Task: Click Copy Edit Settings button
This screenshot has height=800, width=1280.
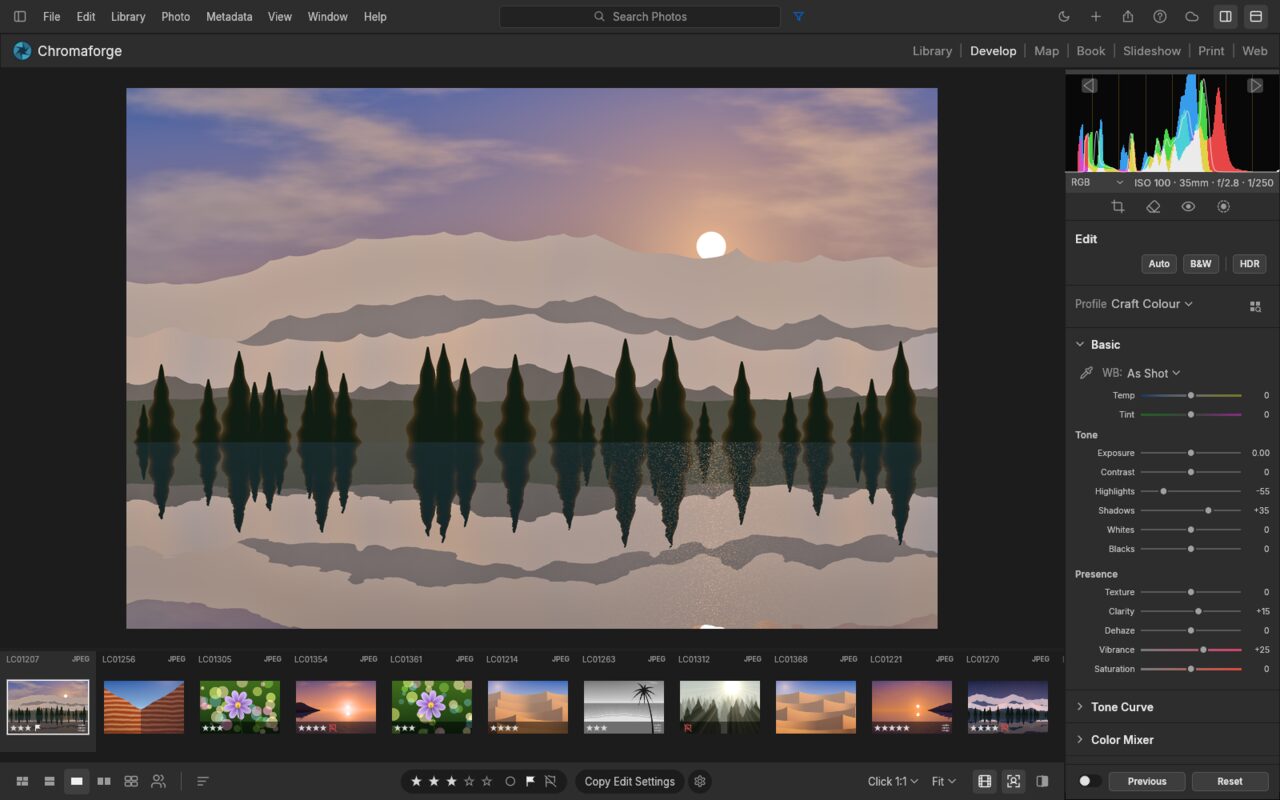Action: click(630, 781)
